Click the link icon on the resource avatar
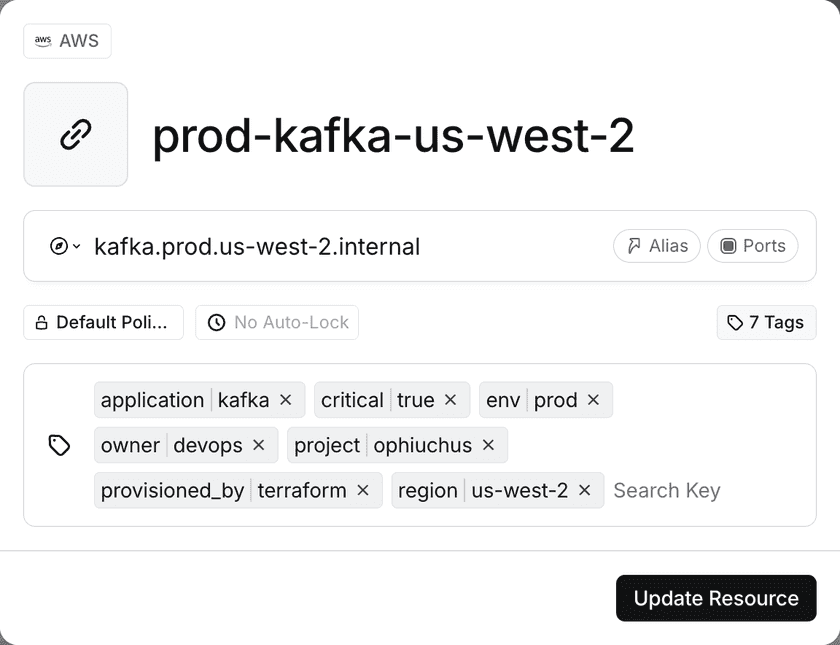 [76, 134]
